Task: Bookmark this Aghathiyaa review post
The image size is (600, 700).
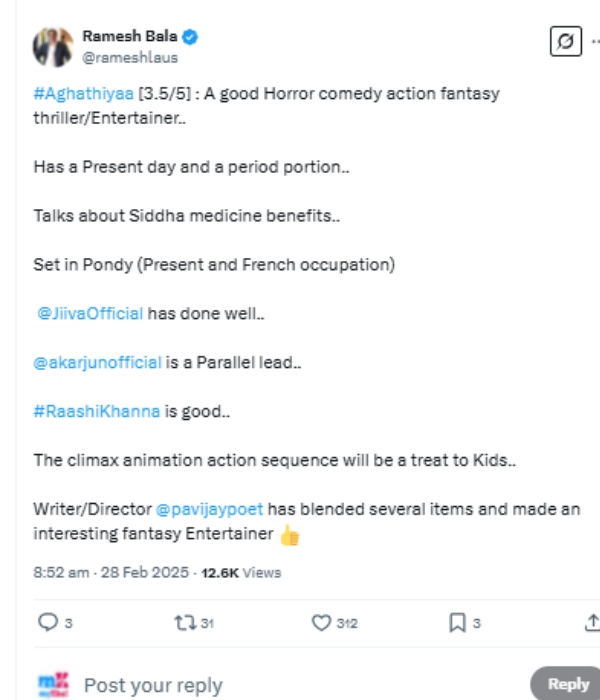Action: tap(457, 623)
